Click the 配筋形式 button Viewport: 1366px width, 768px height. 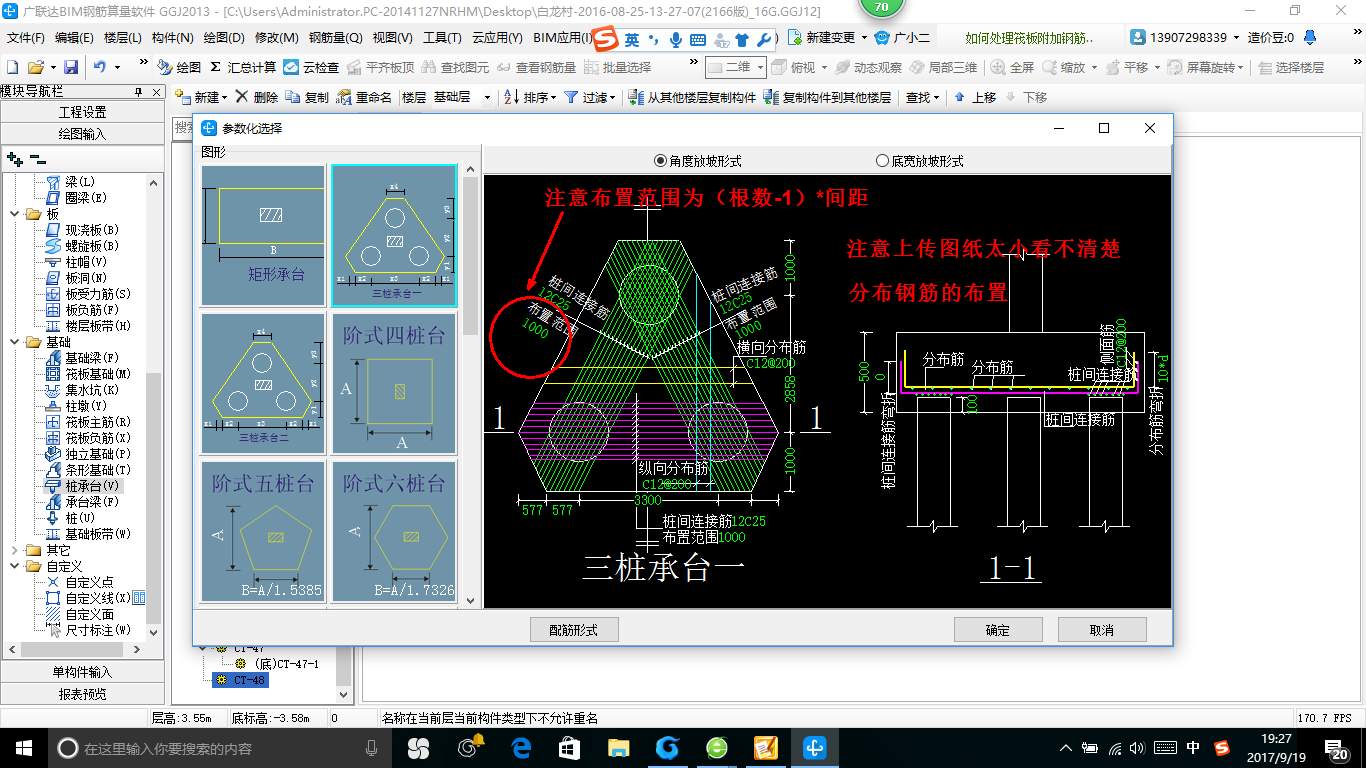point(574,630)
